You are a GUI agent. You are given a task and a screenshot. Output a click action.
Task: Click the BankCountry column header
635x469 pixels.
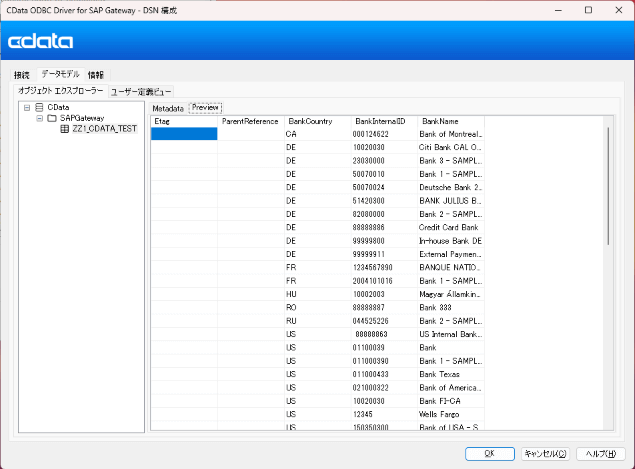(x=318, y=122)
